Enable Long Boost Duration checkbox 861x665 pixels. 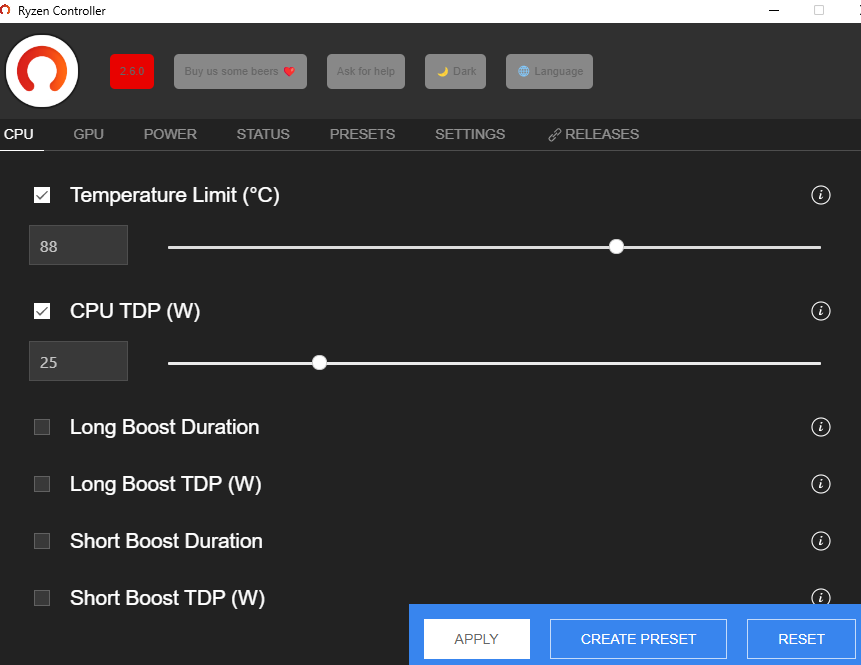[x=42, y=427]
